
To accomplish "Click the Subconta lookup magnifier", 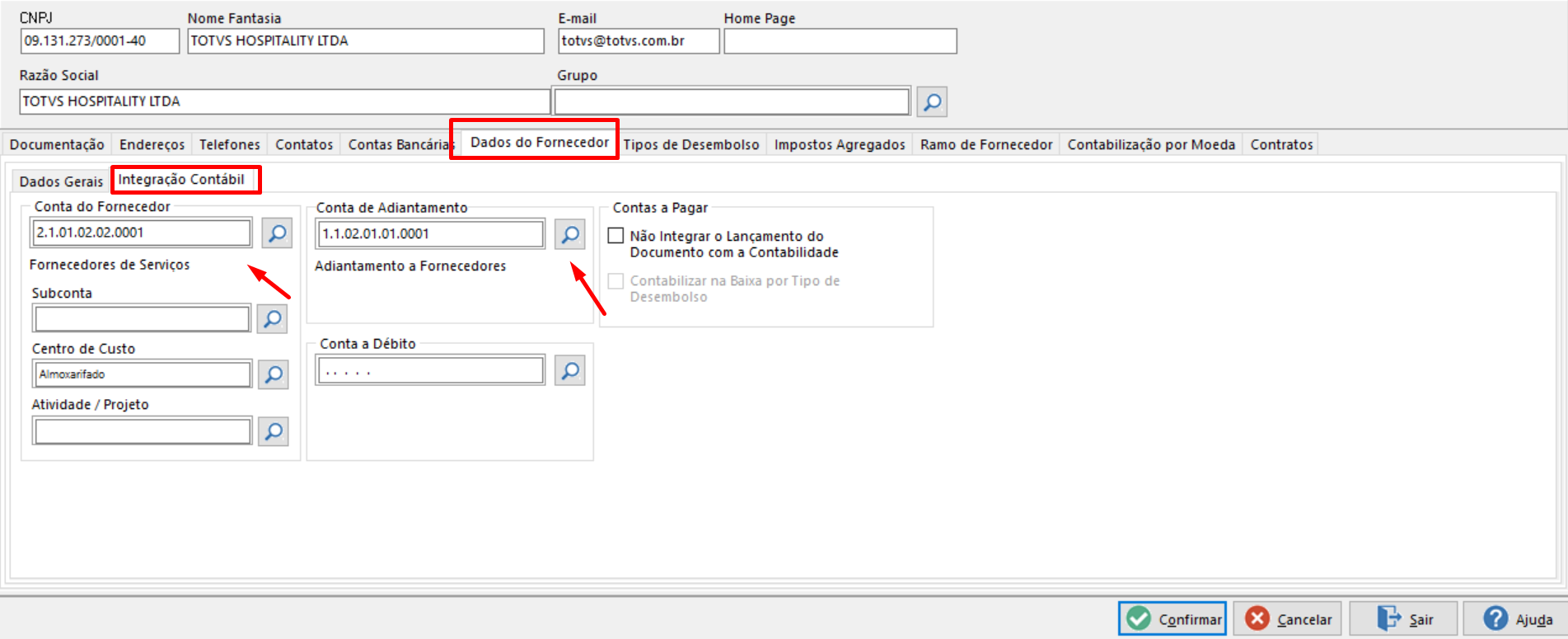I will pyautogui.click(x=272, y=318).
